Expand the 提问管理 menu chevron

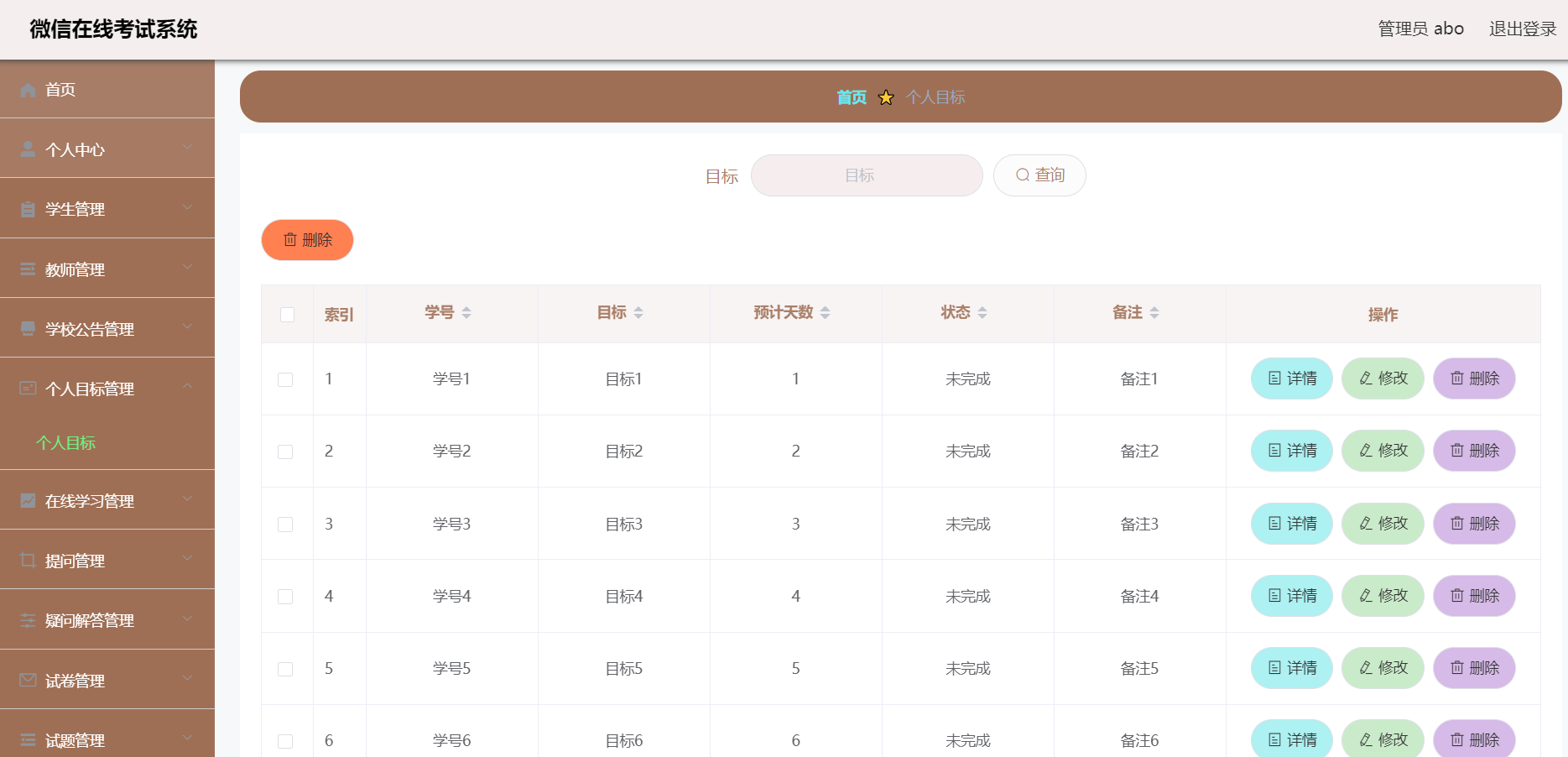(x=188, y=558)
